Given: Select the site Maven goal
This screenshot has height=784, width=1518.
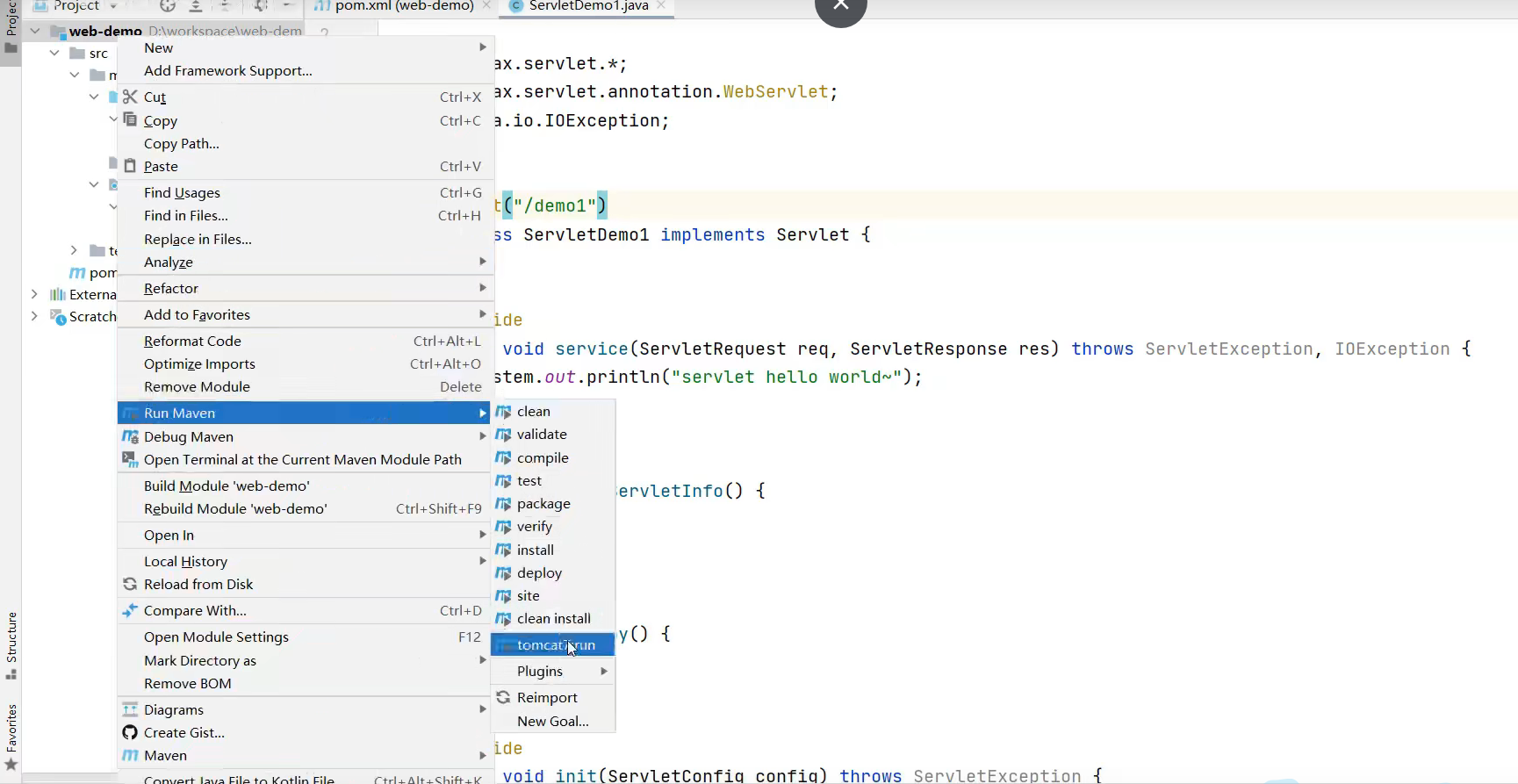Looking at the screenshot, I should click(552, 595).
